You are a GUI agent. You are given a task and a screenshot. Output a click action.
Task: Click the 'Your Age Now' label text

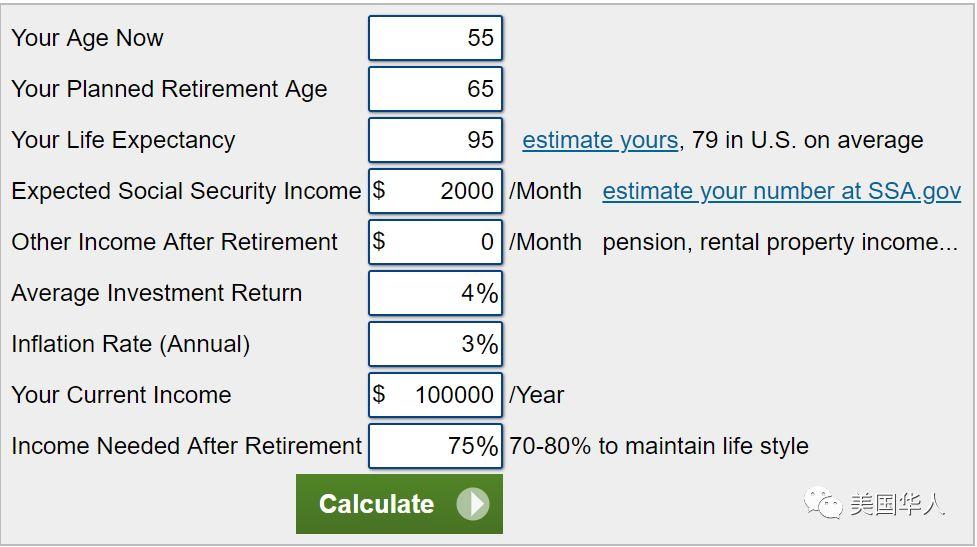click(x=87, y=39)
